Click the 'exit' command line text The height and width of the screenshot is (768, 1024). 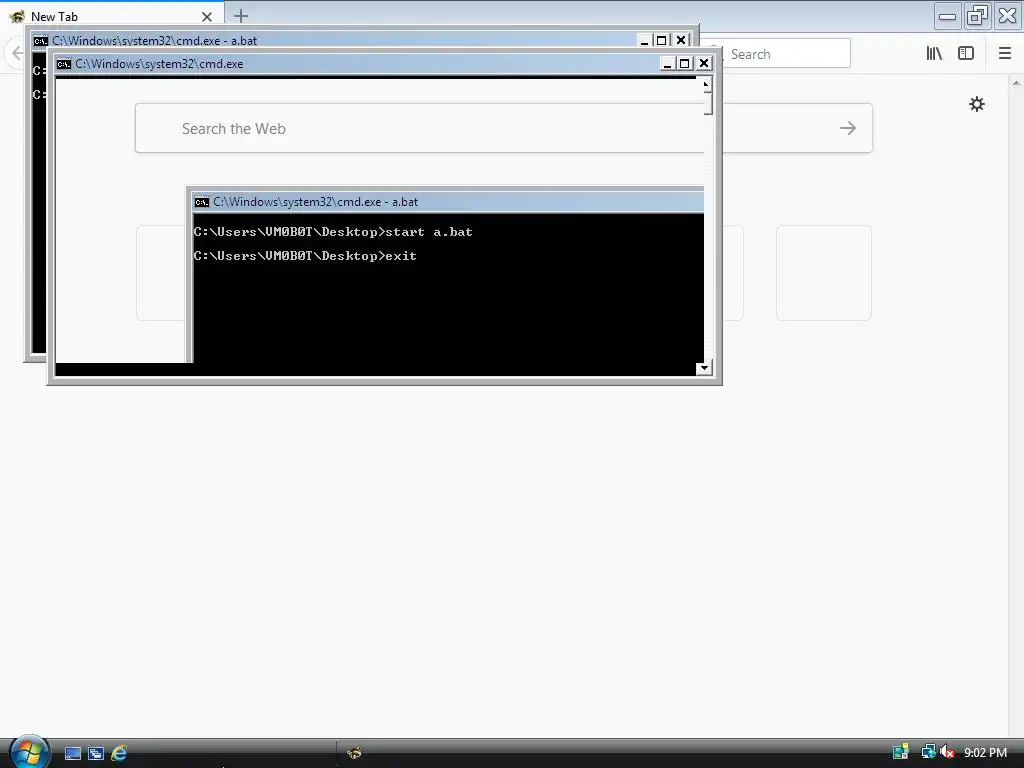(x=401, y=255)
